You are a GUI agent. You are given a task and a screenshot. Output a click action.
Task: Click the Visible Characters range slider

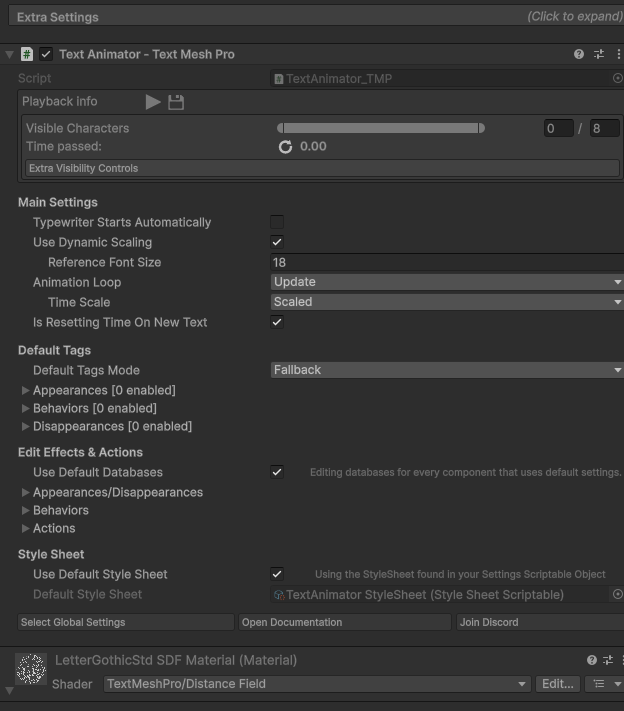point(381,128)
